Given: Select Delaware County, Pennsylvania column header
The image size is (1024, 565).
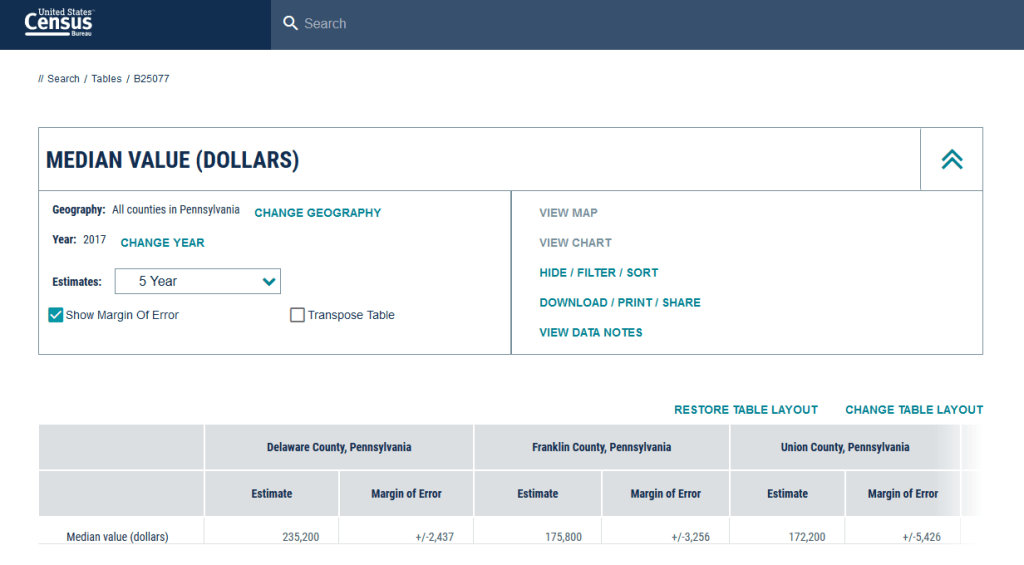Looking at the screenshot, I should point(339,447).
